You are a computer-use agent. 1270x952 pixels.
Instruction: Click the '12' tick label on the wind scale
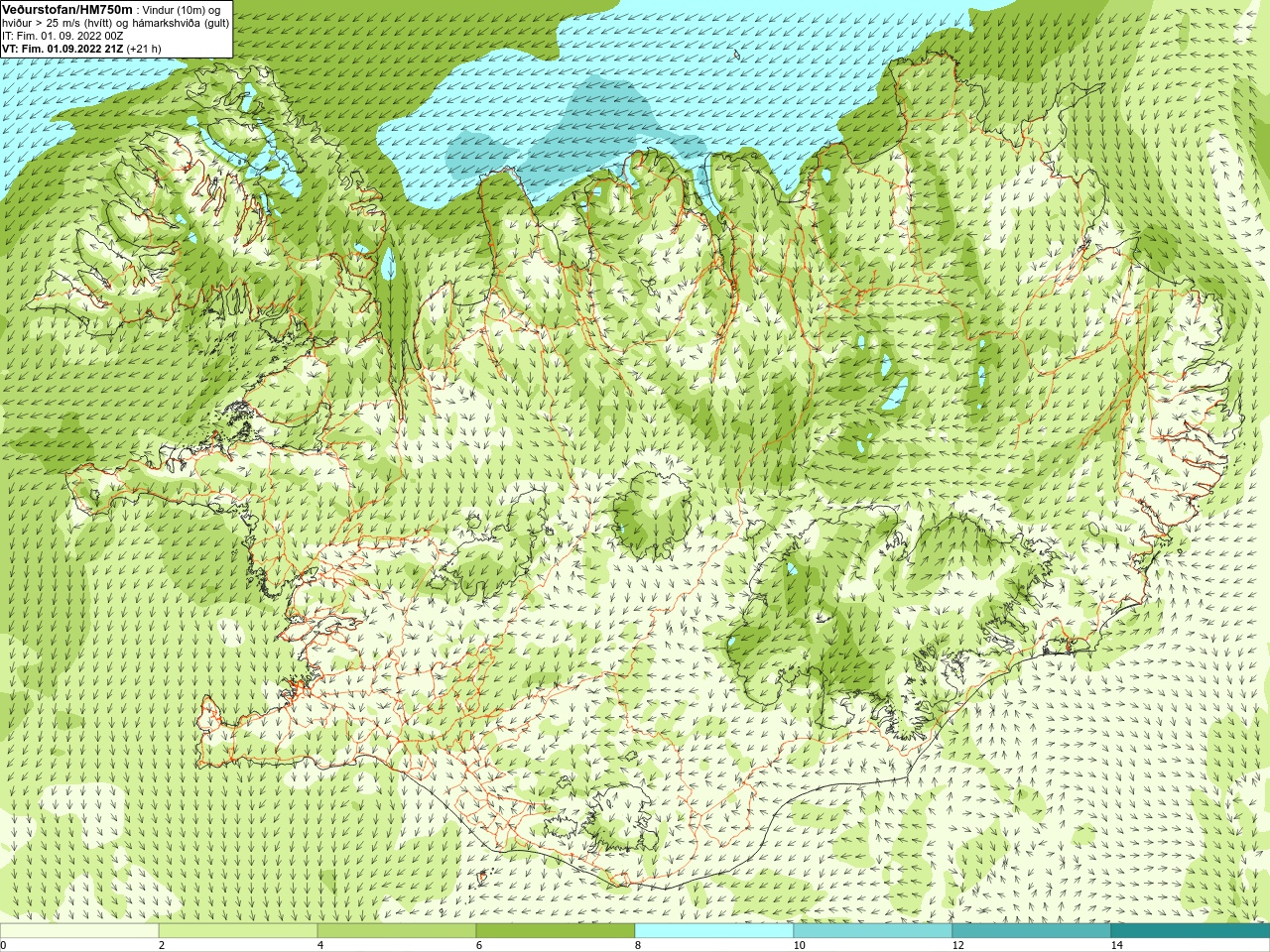pos(957,945)
